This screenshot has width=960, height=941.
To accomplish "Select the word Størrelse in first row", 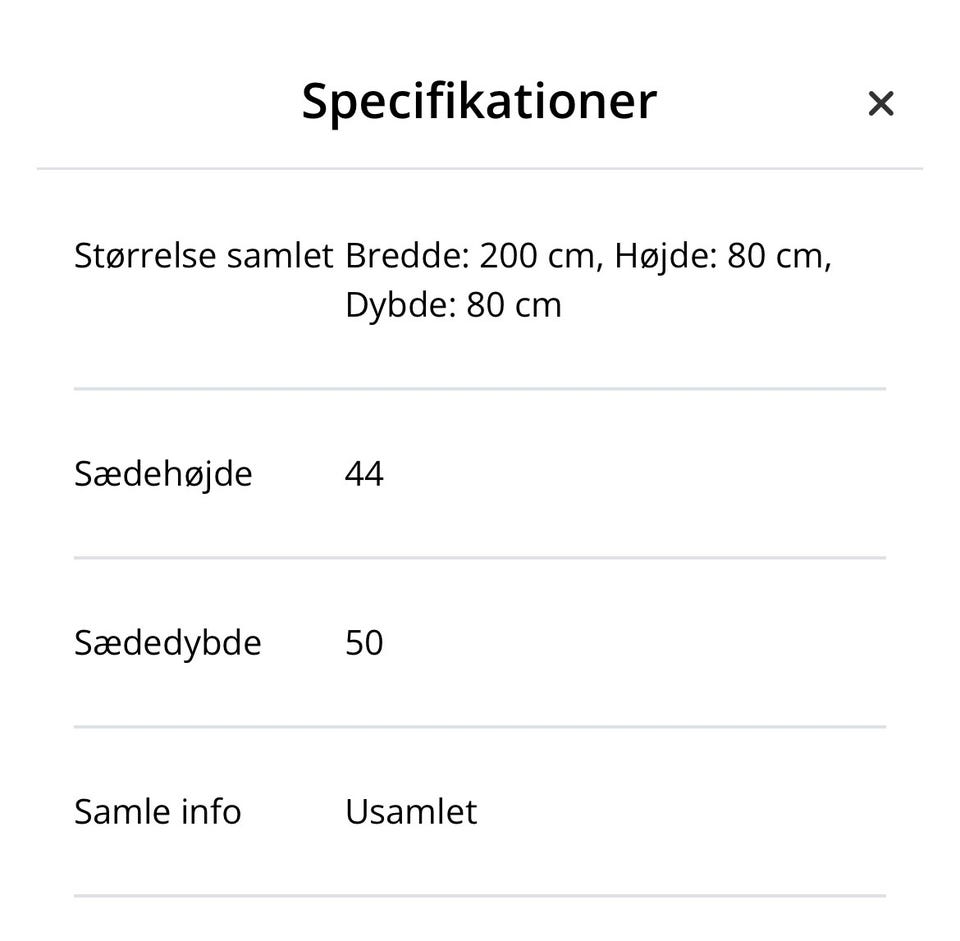I will coord(145,256).
